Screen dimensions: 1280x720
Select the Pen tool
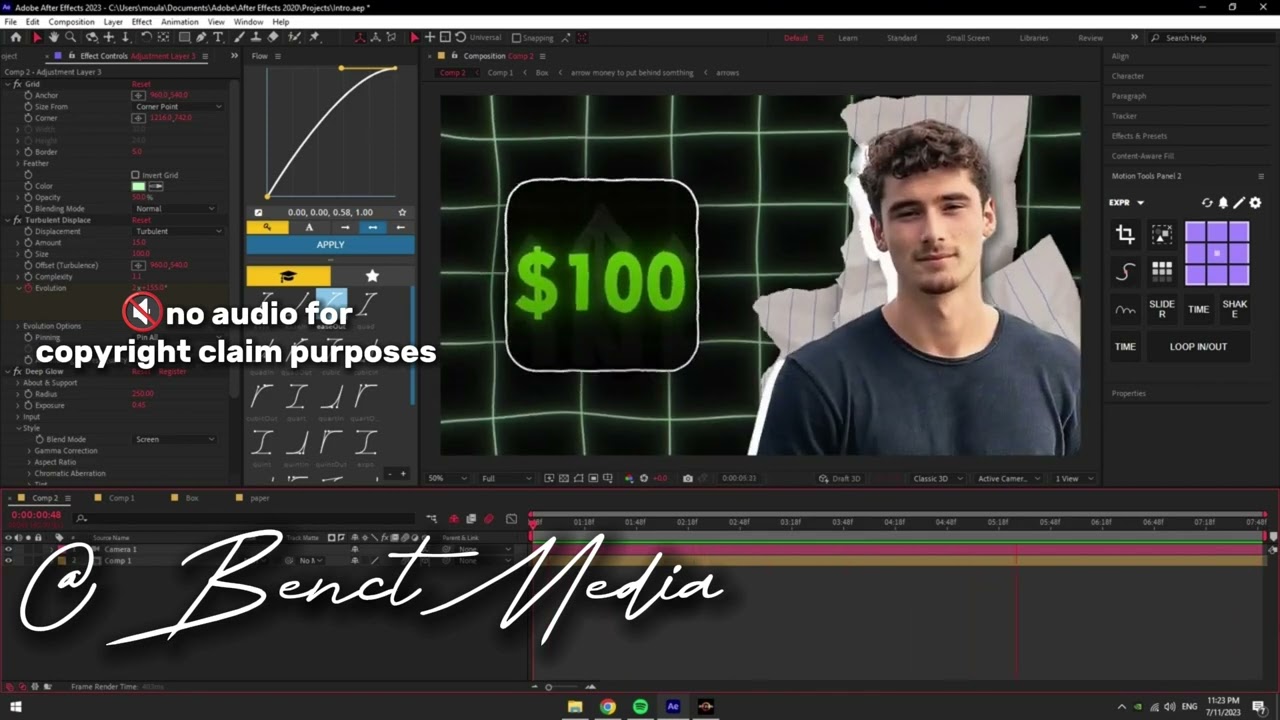(201, 37)
